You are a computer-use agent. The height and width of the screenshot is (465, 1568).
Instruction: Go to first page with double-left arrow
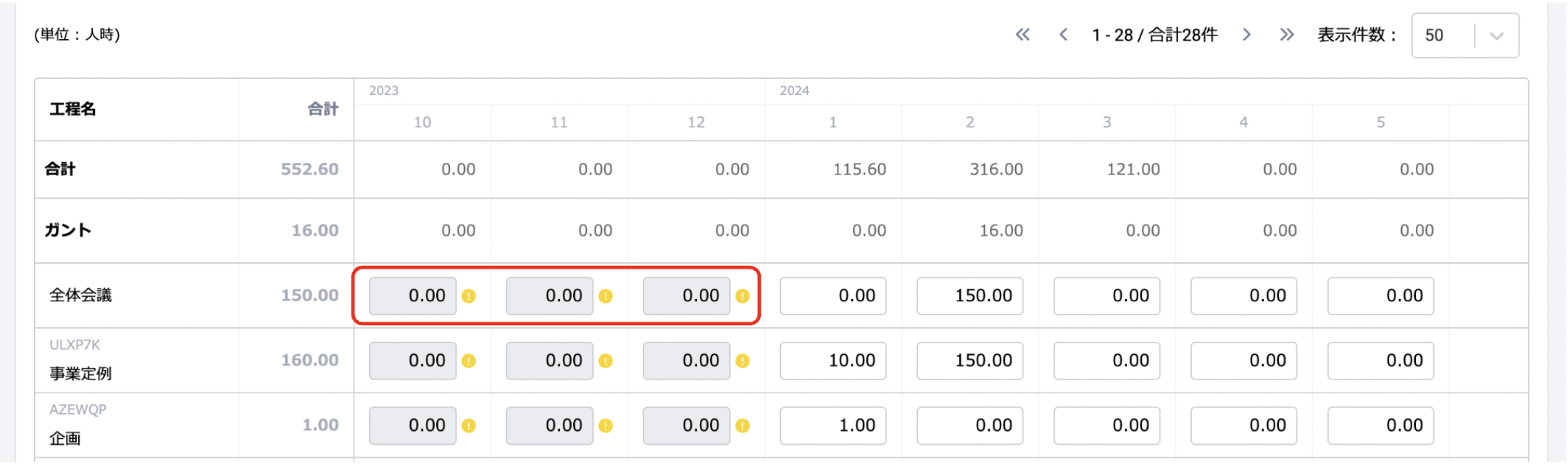[1022, 35]
